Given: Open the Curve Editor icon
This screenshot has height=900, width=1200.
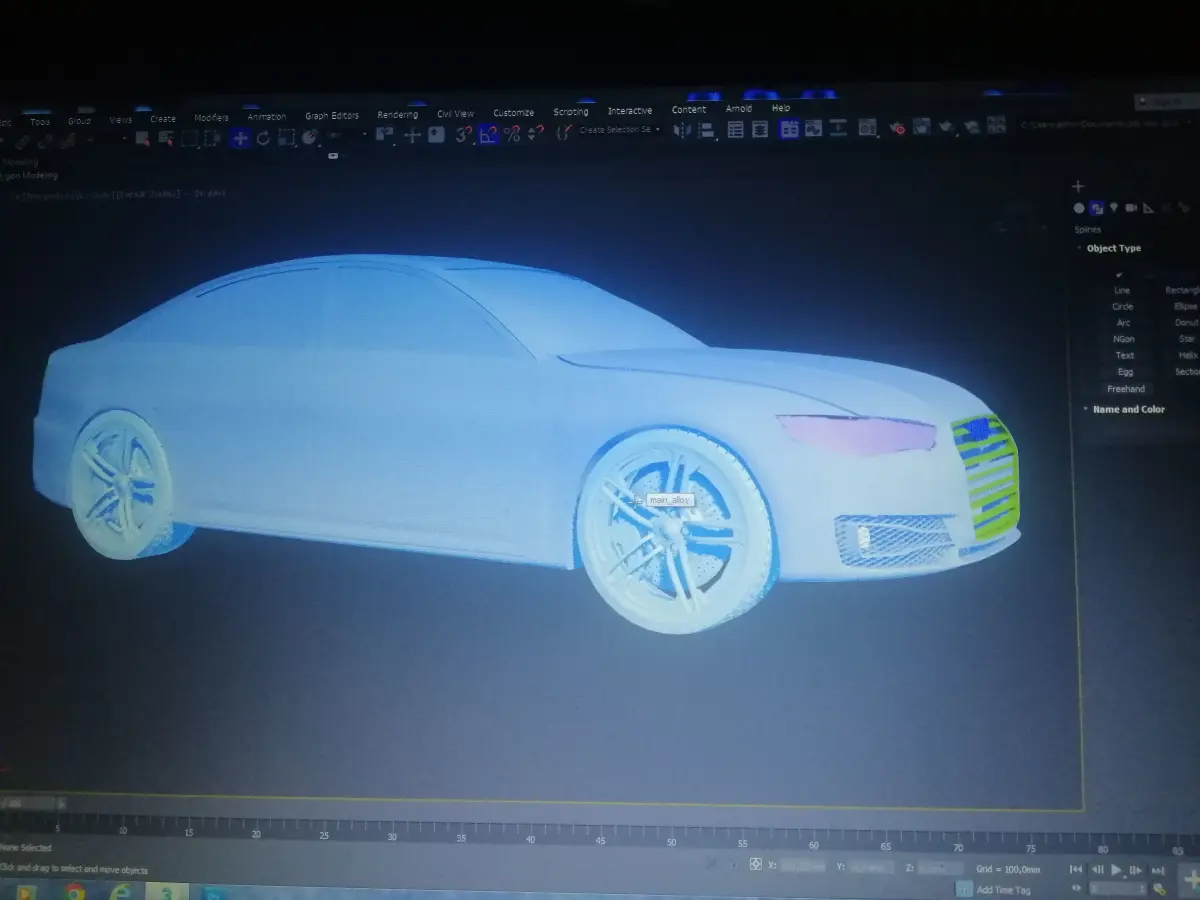Looking at the screenshot, I should 813,129.
